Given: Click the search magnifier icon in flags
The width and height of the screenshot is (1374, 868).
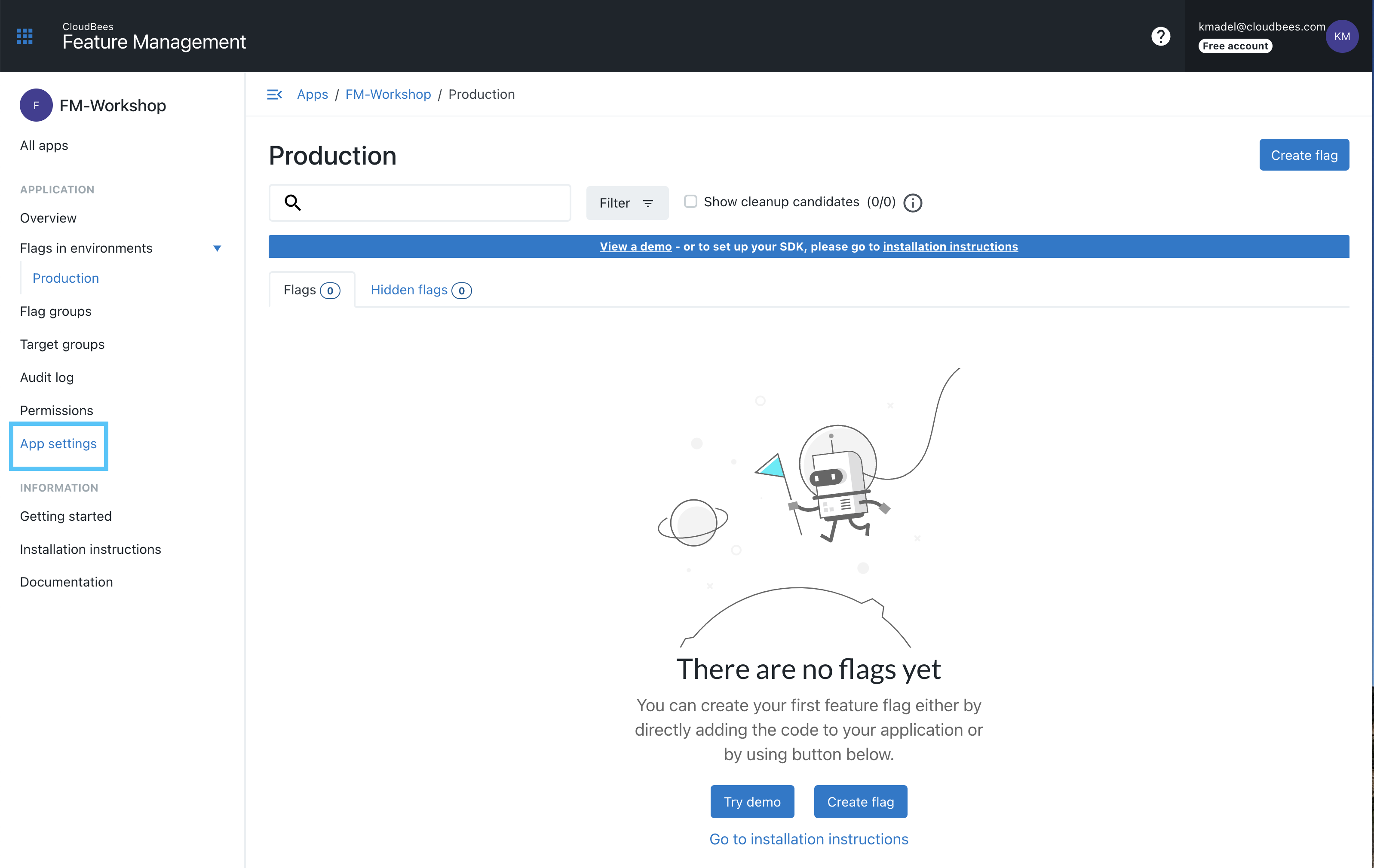Looking at the screenshot, I should click(294, 203).
